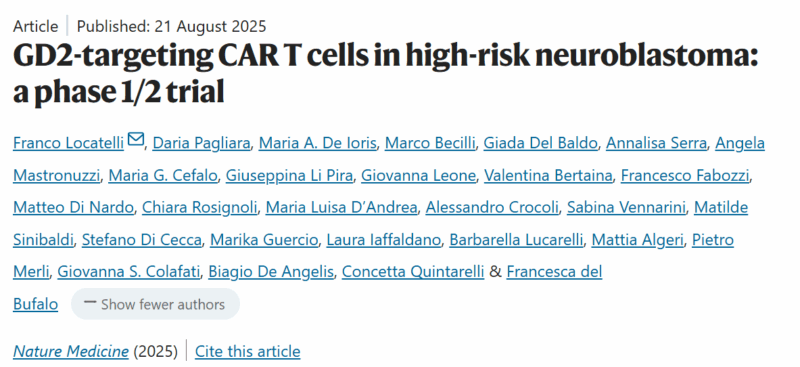Select Barbarella Lucarelli author link
This screenshot has height=367, width=800.
click(516, 240)
